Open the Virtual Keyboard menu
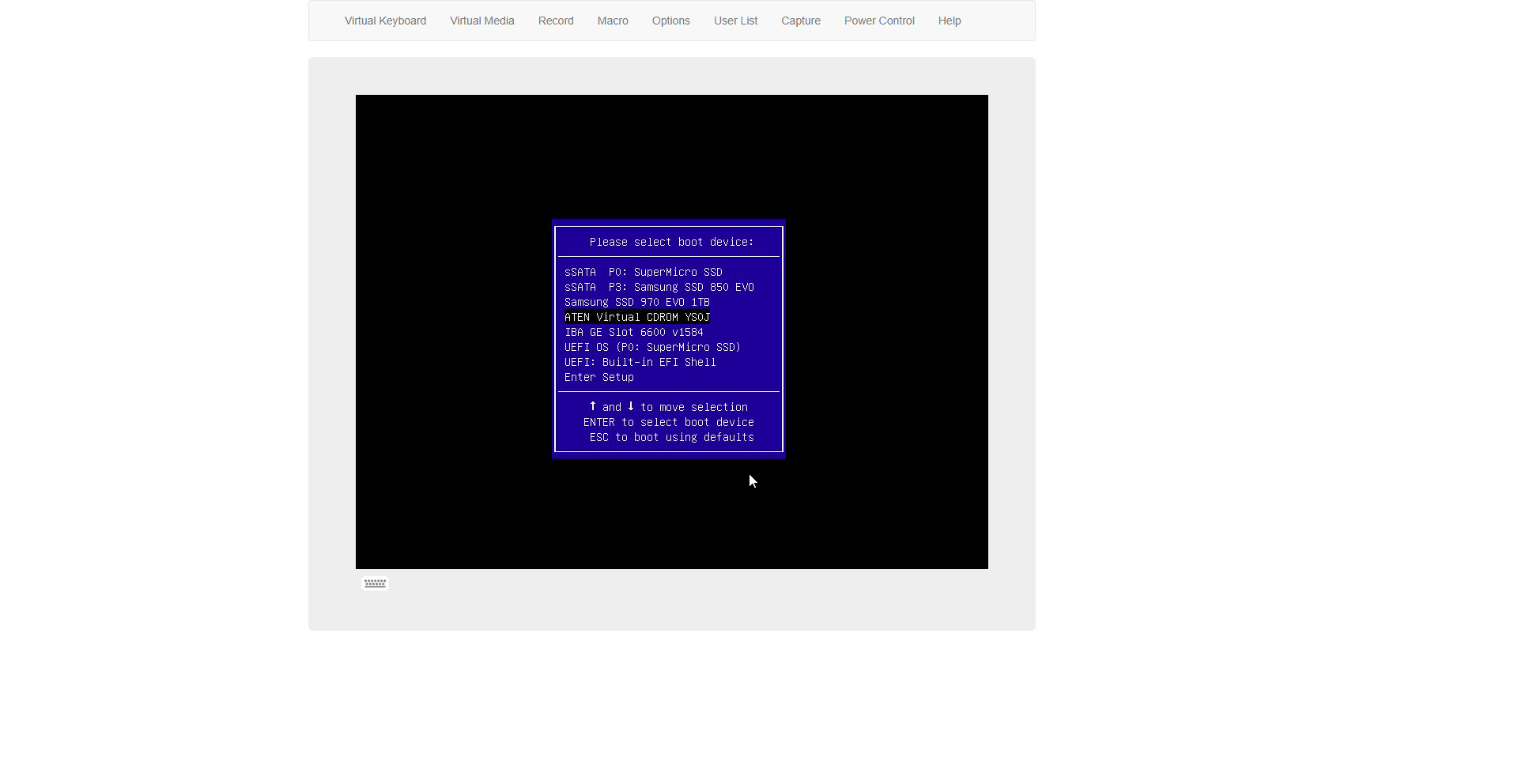Image resolution: width=1518 pixels, height=784 pixels. pos(385,21)
